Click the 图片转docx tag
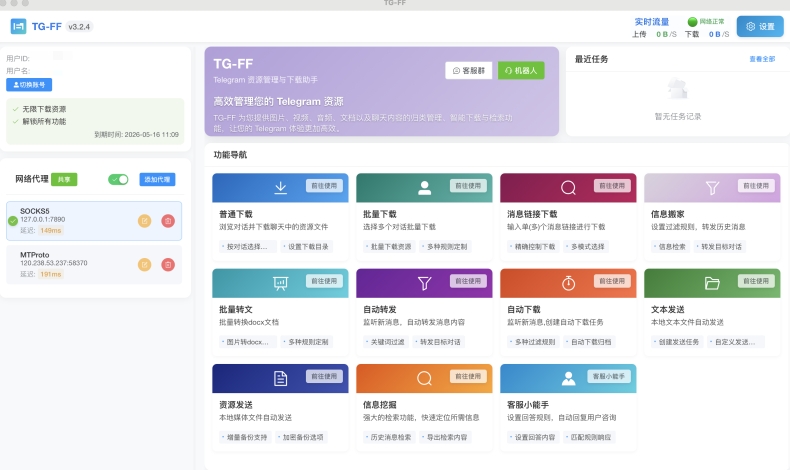 (247, 342)
